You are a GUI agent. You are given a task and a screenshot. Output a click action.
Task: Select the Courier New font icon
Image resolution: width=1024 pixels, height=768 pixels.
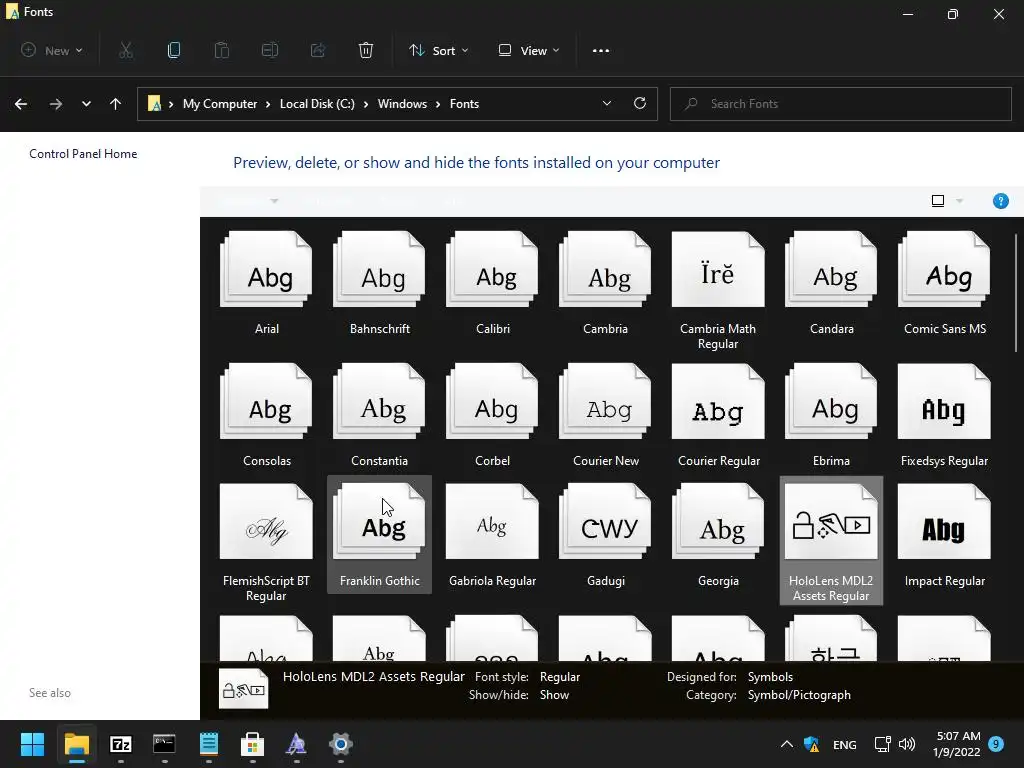pos(605,402)
